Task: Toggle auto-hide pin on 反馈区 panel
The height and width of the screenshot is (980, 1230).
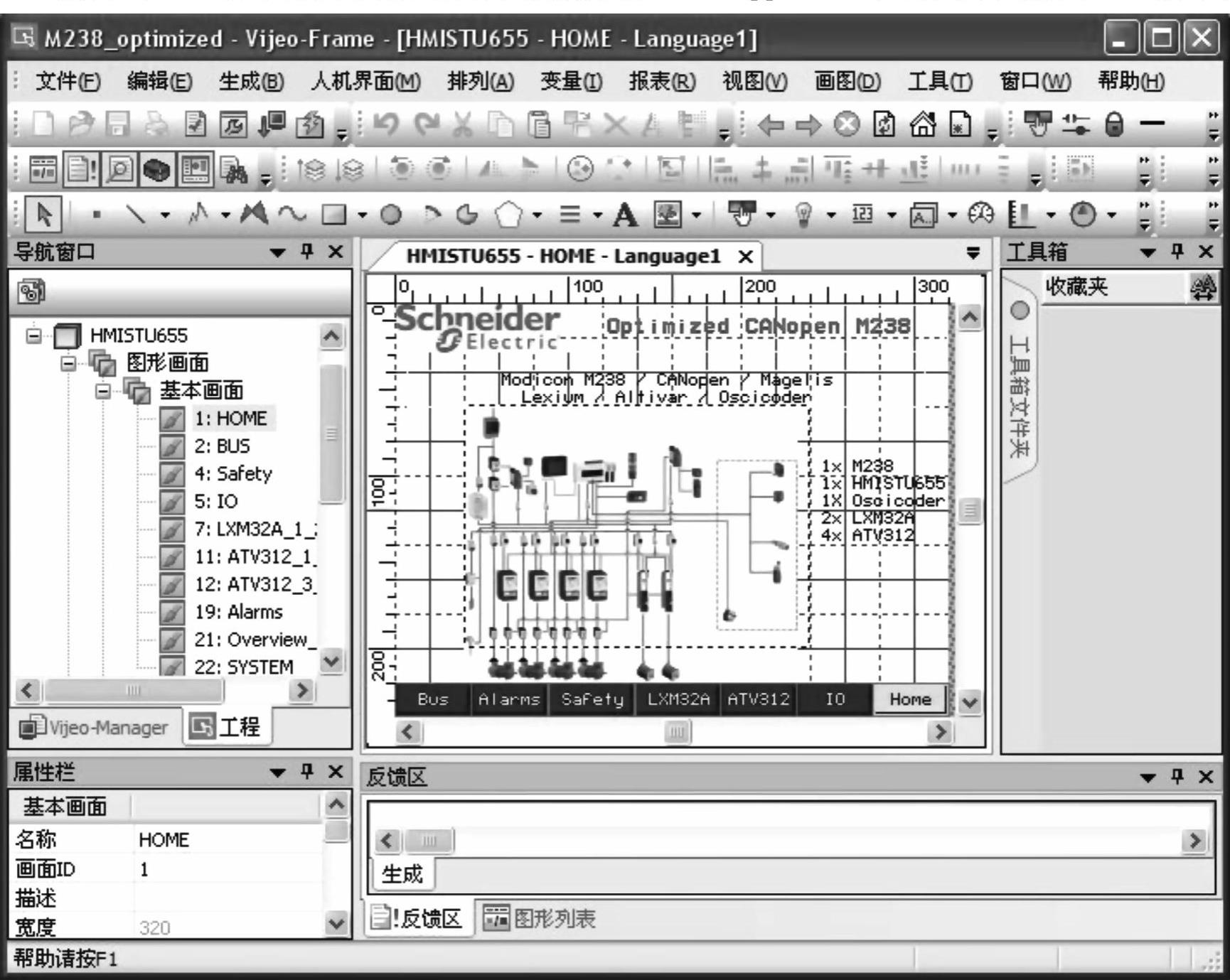Action: tap(1178, 777)
